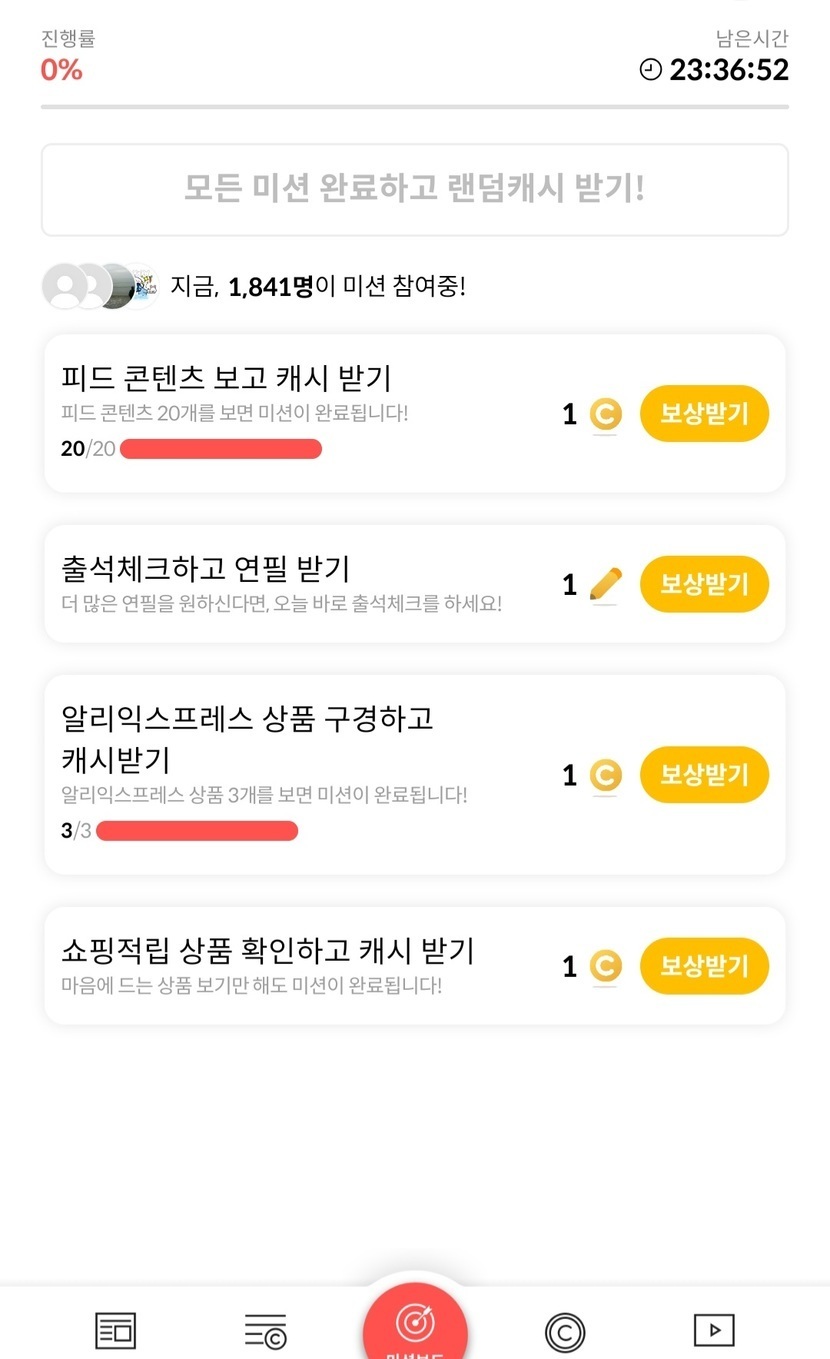Tap the AliExpress 3/3 progress bar
This screenshot has height=1359, width=830.
point(197,831)
